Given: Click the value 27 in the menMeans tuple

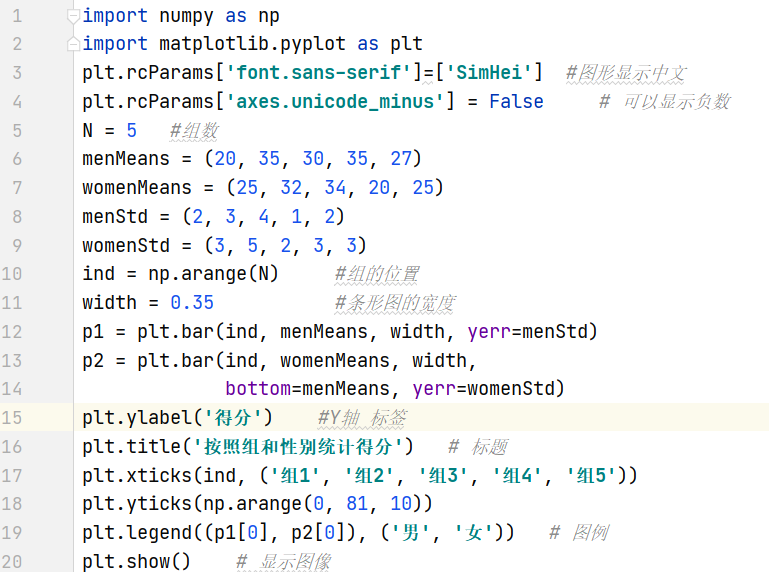Looking at the screenshot, I should click(401, 159).
